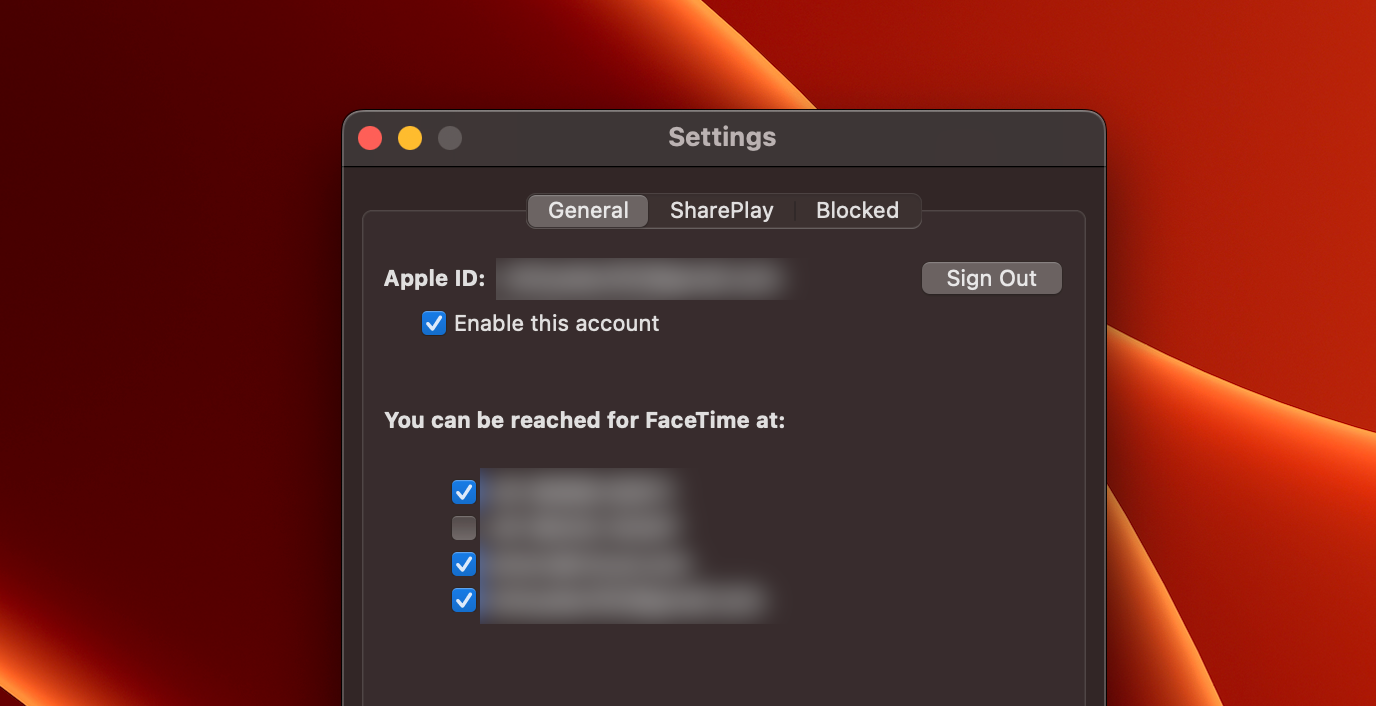Click the first blurred address text

[578, 491]
